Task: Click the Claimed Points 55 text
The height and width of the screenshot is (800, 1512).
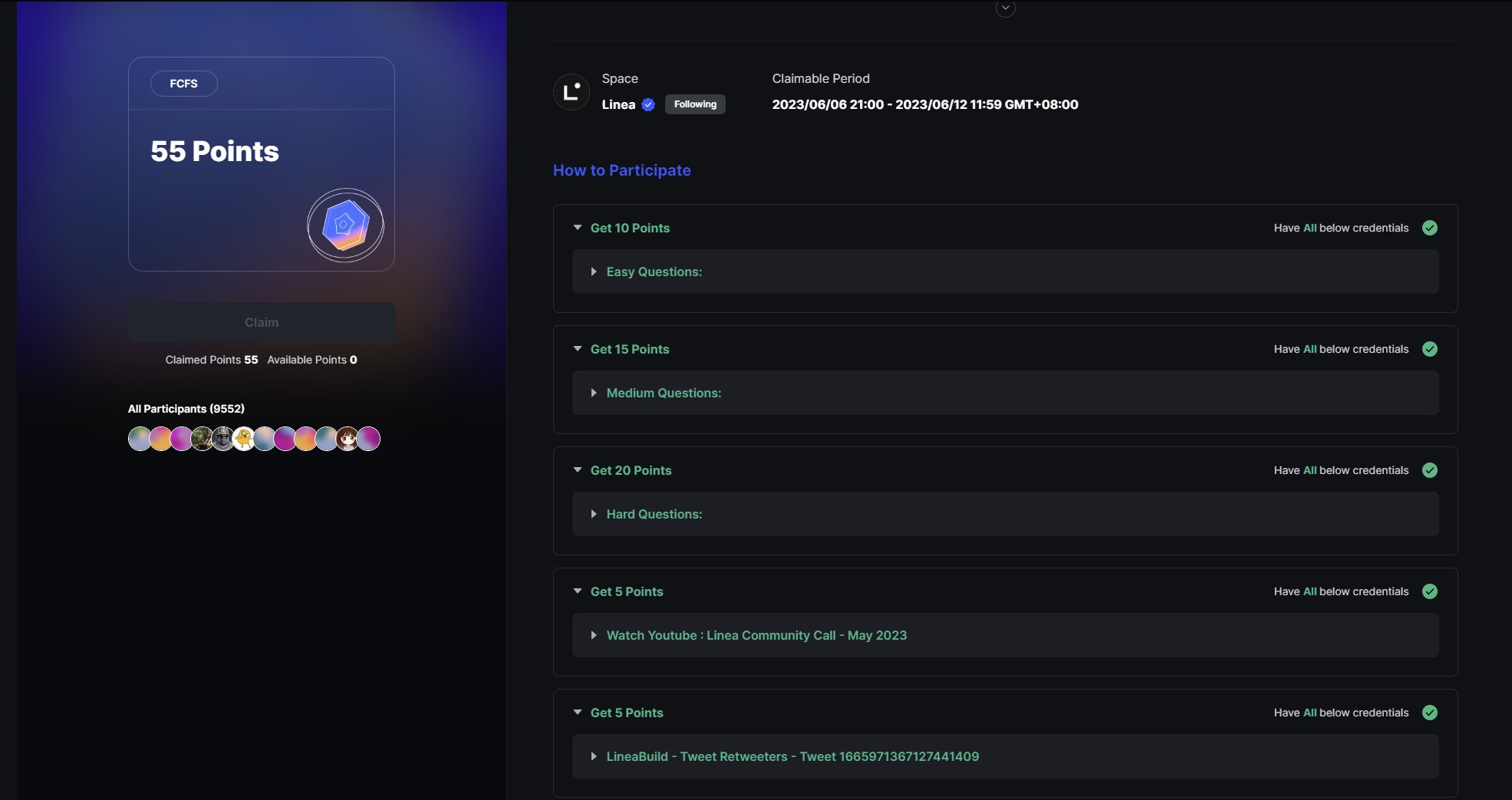Action: point(212,360)
